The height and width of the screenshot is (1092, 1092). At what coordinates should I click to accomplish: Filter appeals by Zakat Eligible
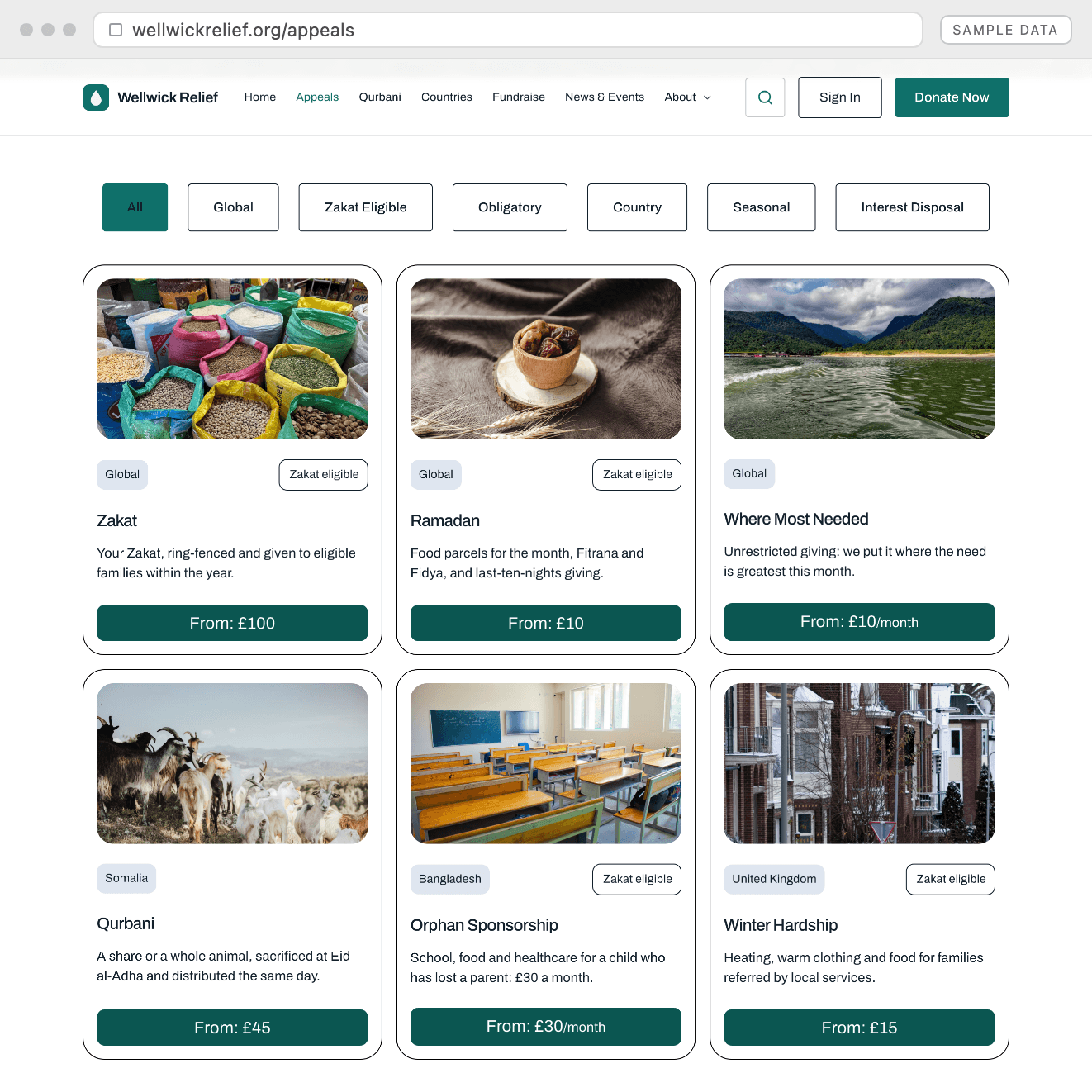pos(366,207)
